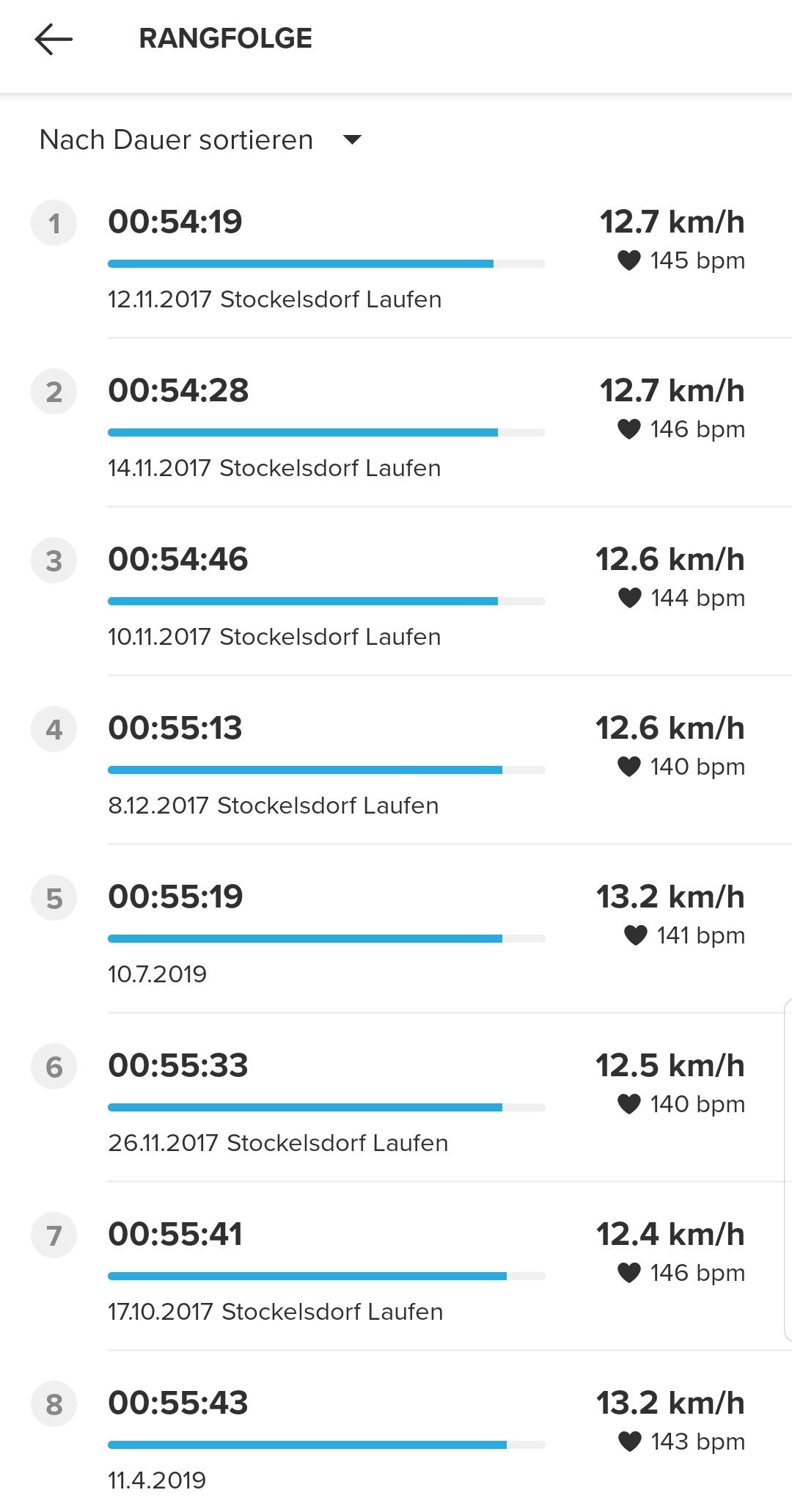Screen dimensions: 792x1512
Task: Tap rank 5 number badge
Action: coord(54,898)
